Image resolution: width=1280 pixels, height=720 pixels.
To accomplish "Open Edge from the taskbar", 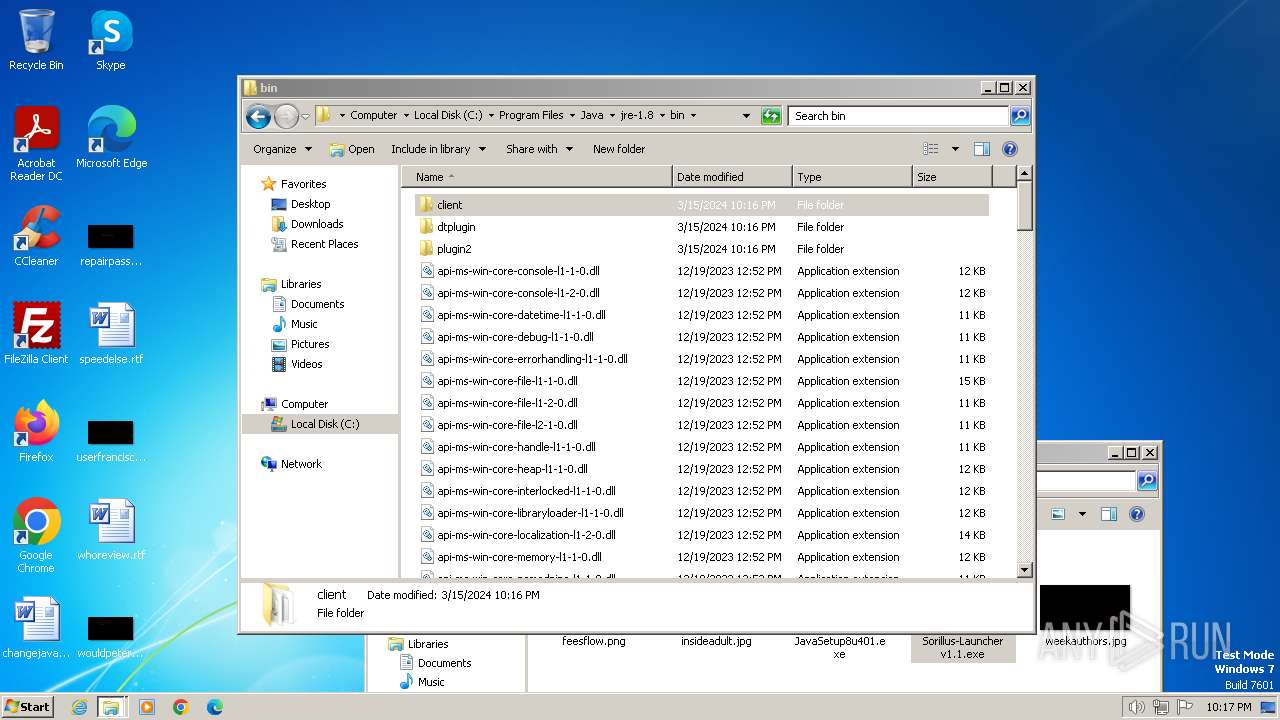I will 215,707.
